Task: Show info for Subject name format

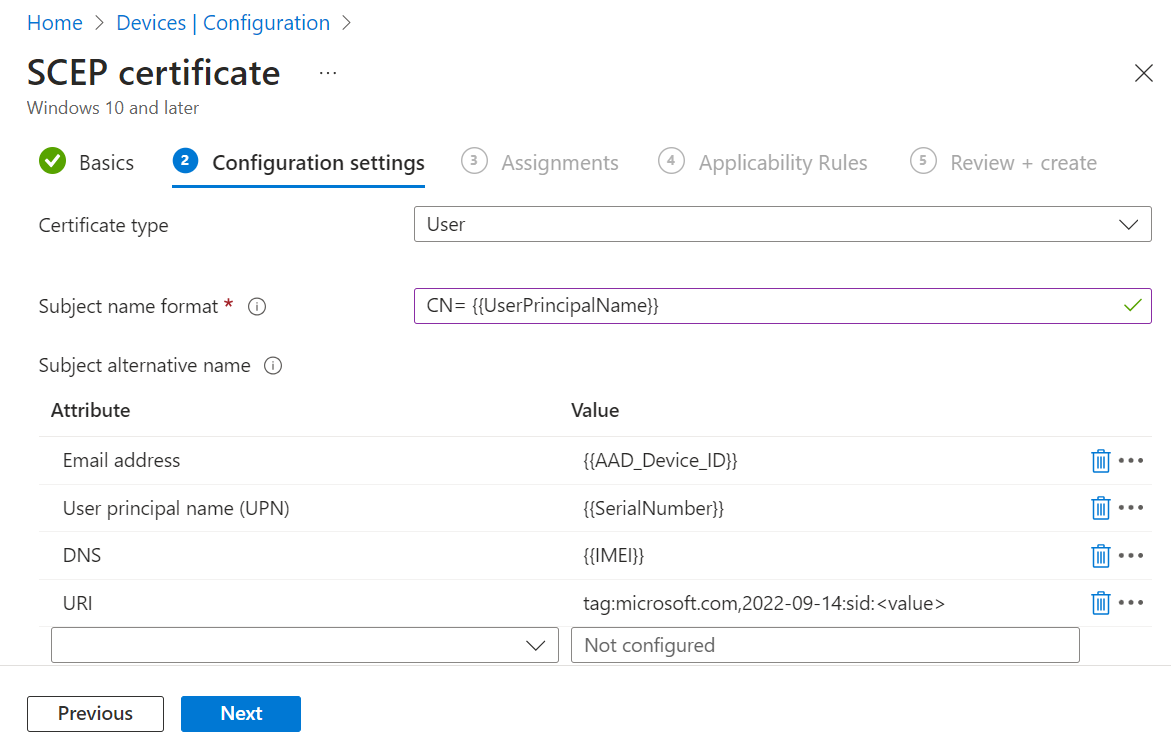Action: (x=256, y=307)
